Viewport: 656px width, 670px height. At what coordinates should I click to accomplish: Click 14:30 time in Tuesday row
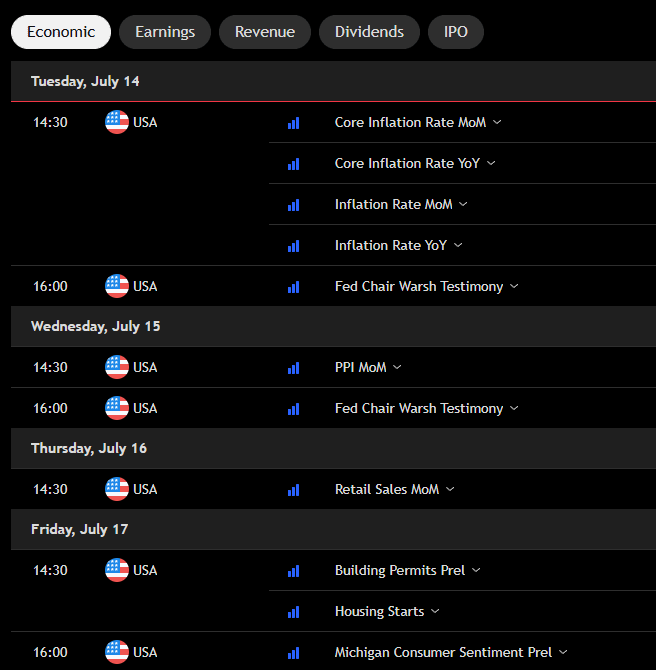[x=50, y=122]
